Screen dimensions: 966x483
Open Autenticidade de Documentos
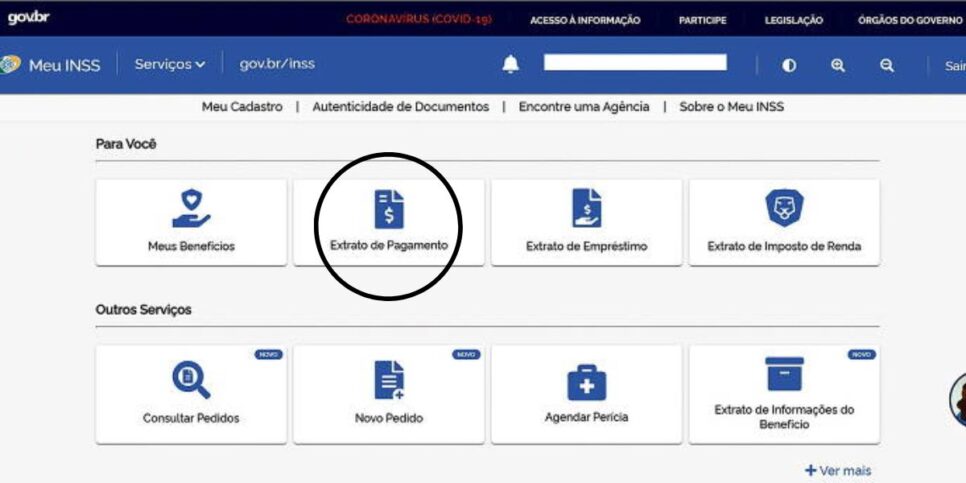[400, 107]
